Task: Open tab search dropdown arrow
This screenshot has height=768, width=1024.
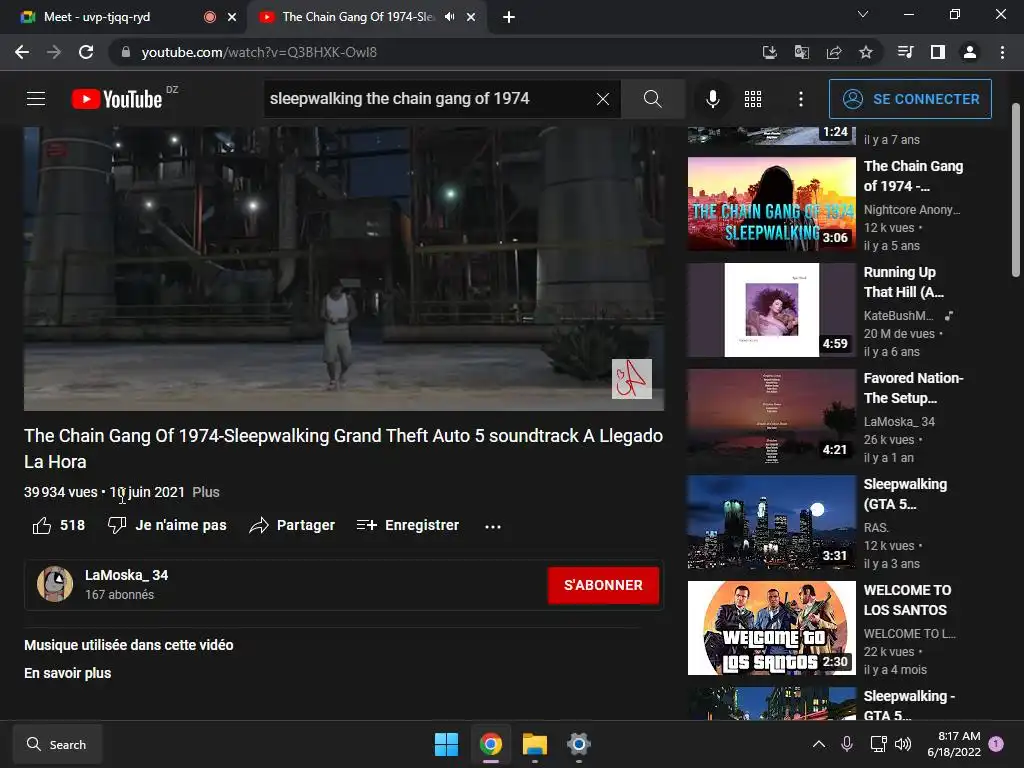Action: click(x=863, y=14)
